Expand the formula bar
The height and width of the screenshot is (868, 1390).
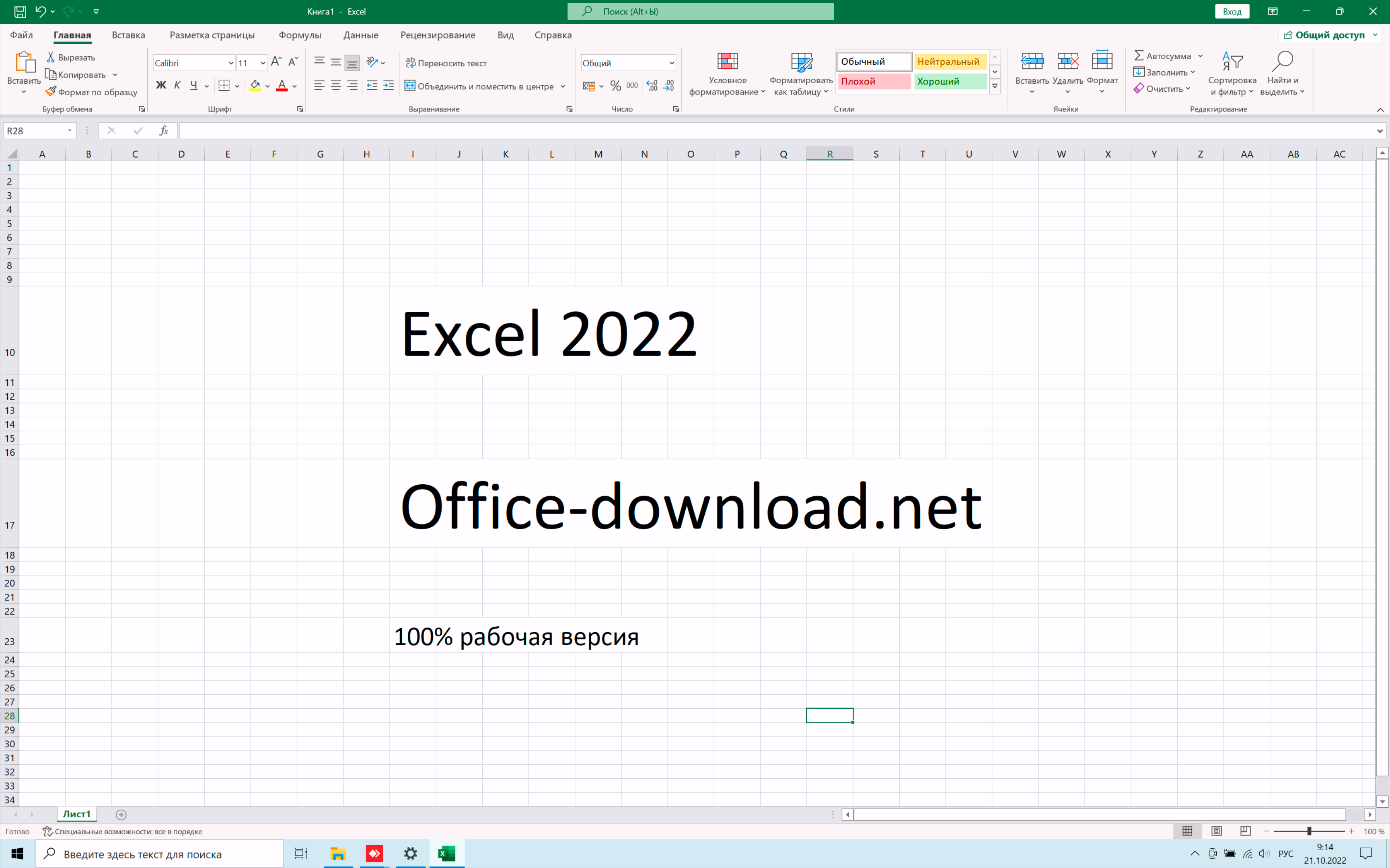pos(1380,131)
